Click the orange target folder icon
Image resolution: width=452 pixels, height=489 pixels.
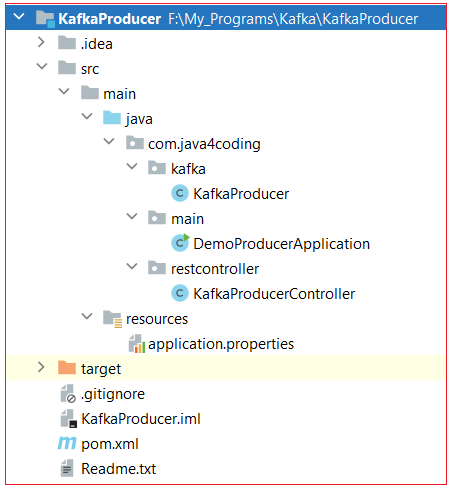point(67,368)
